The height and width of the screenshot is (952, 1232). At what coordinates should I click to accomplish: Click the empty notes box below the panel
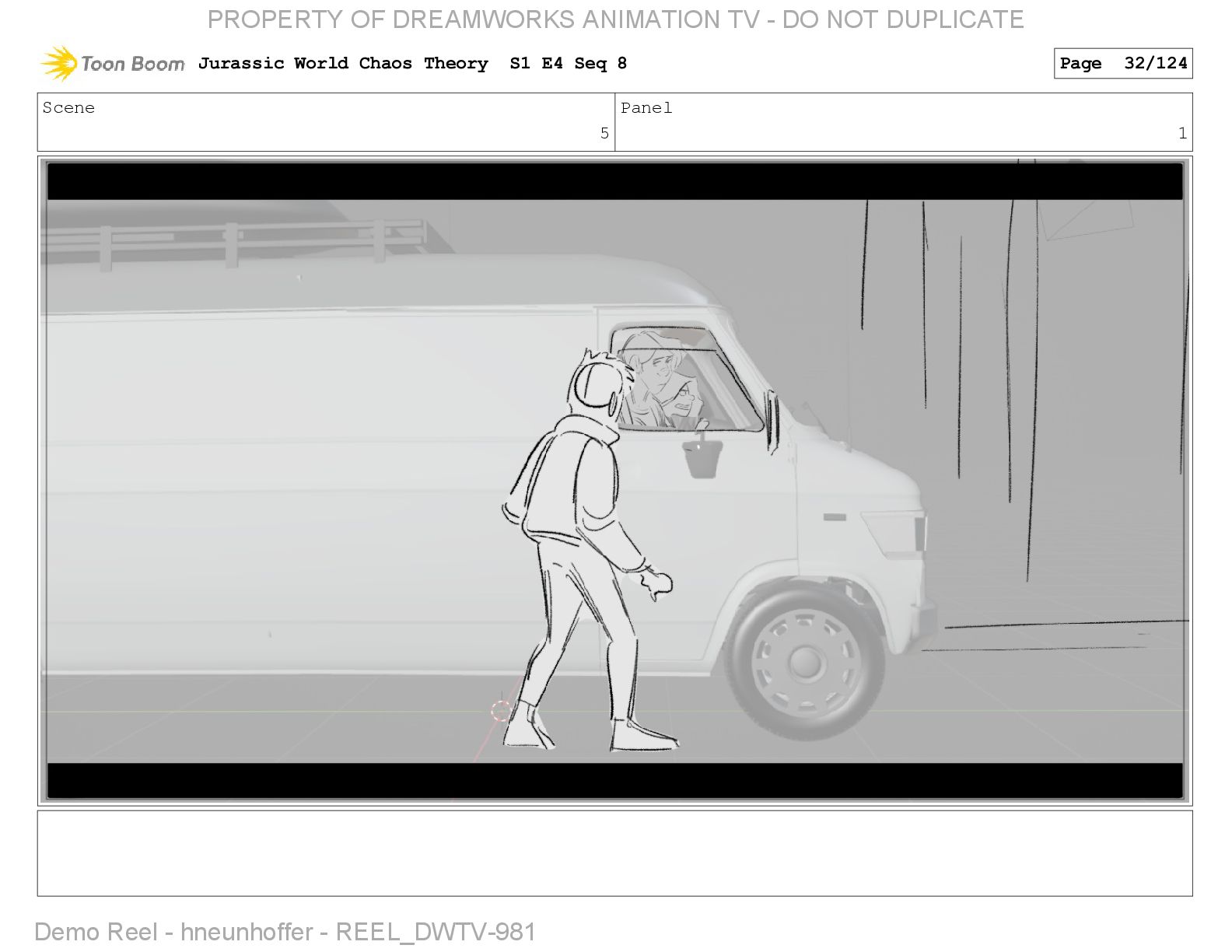pos(614,853)
